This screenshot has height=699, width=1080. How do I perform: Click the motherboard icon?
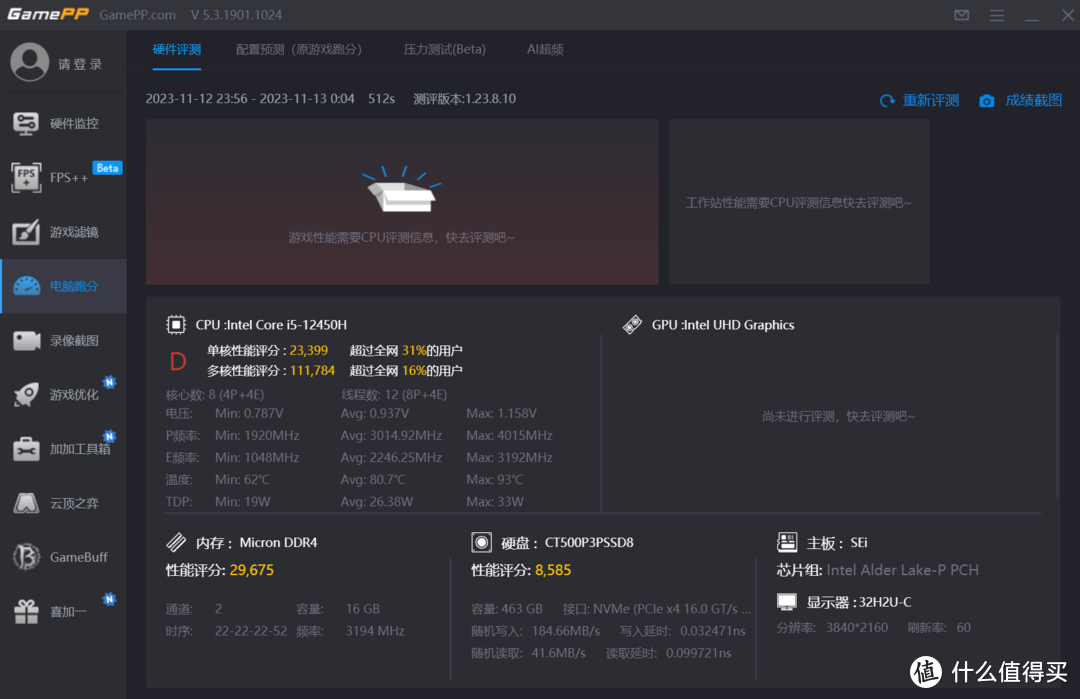tap(787, 543)
